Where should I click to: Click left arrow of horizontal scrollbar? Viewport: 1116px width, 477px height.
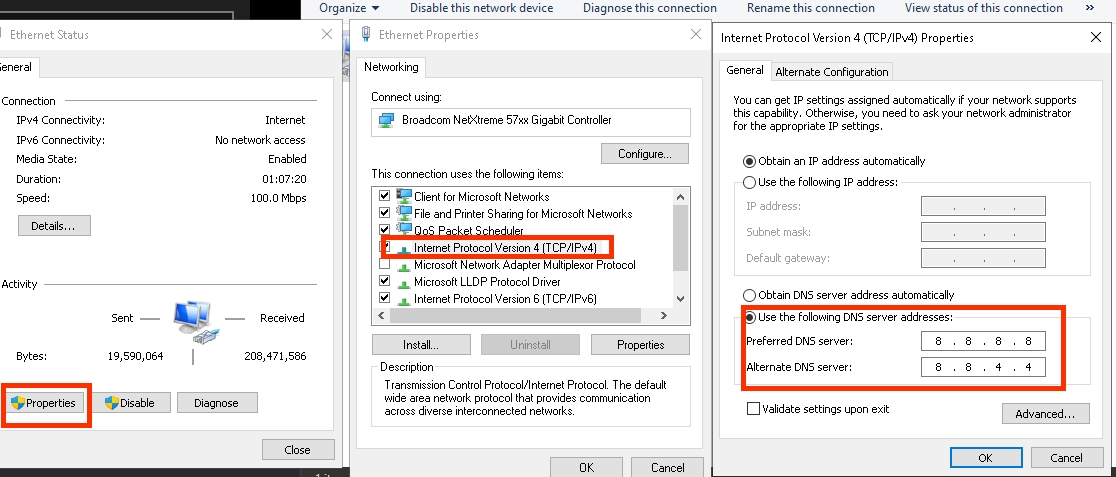tap(379, 315)
